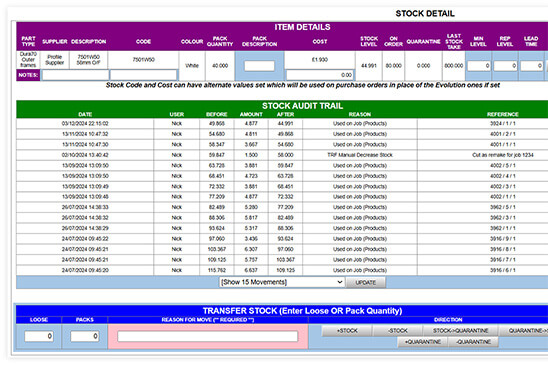Click the alternate cost field showing 0.00

[x=320, y=75]
